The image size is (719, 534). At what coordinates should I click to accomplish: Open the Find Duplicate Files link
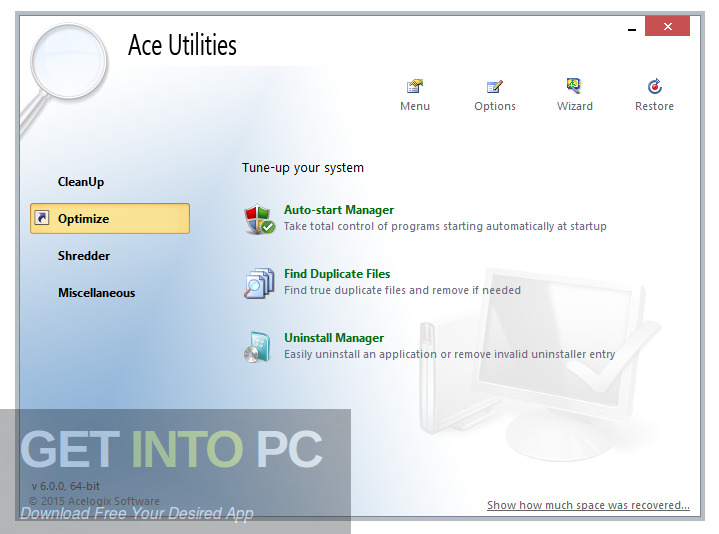tap(337, 274)
